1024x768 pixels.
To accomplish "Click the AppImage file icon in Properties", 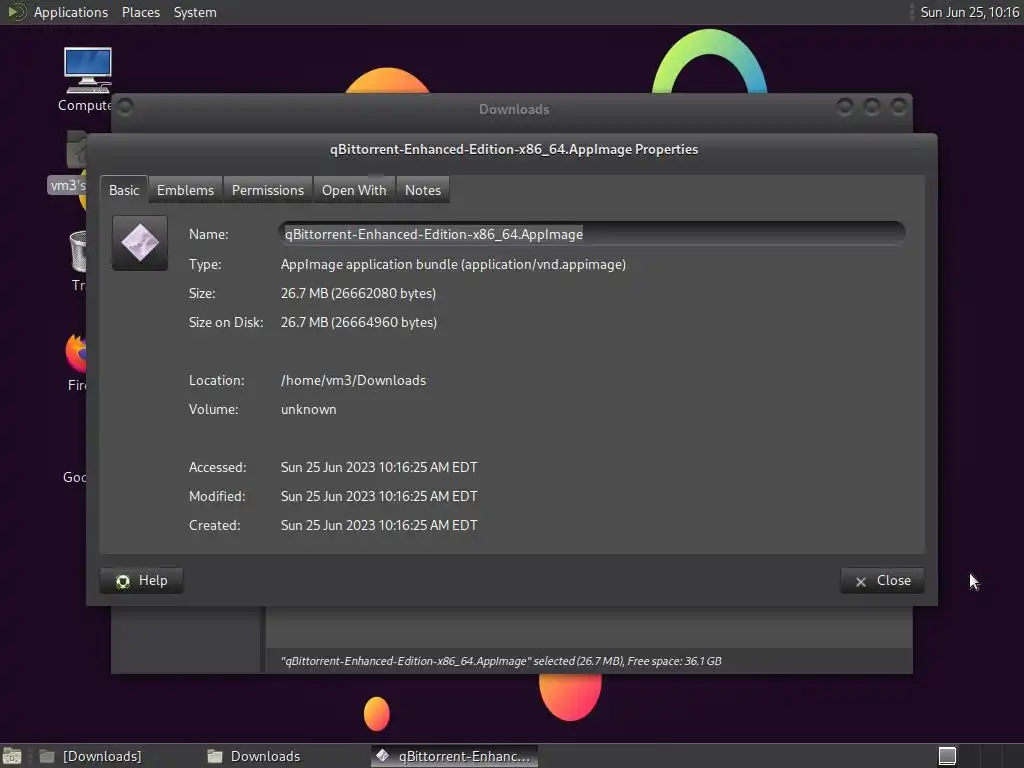I will (140, 243).
